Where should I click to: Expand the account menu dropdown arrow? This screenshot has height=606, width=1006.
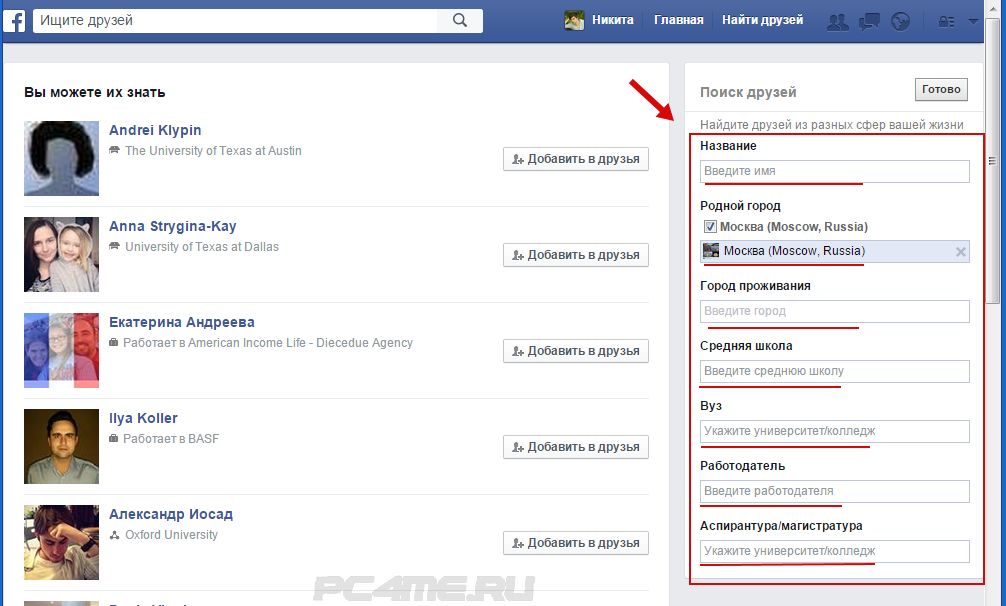click(974, 21)
